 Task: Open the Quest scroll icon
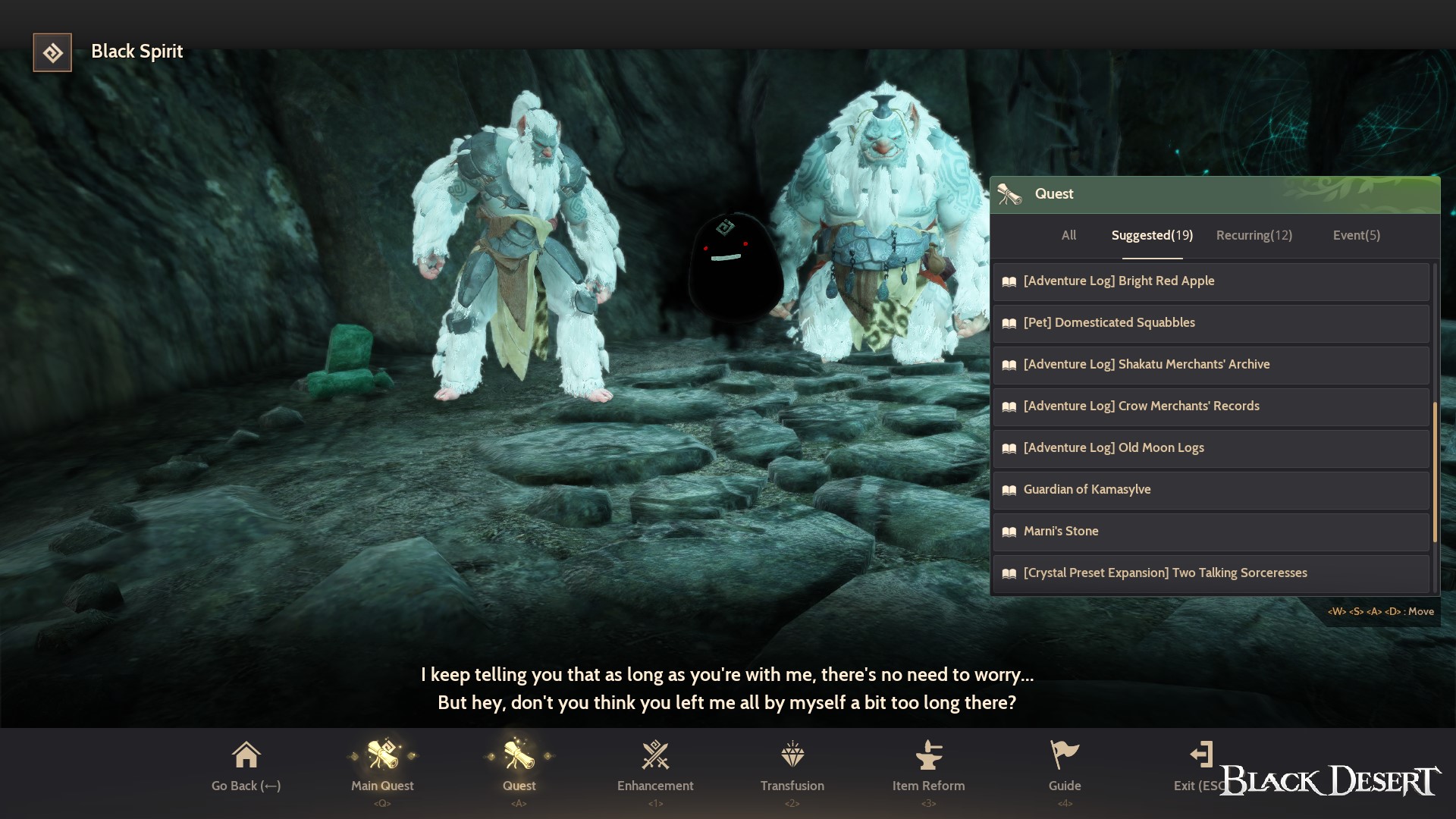click(x=519, y=754)
